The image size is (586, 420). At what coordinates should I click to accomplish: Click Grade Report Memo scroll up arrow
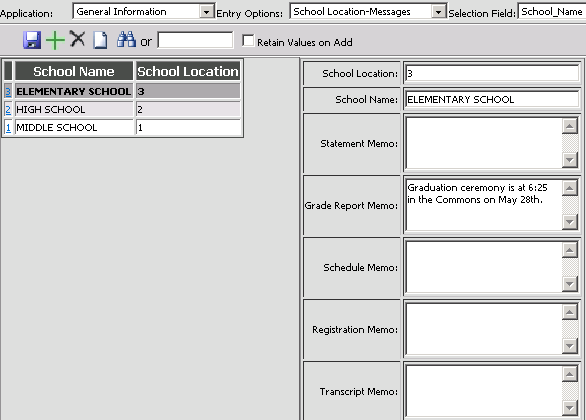pyautogui.click(x=570, y=188)
